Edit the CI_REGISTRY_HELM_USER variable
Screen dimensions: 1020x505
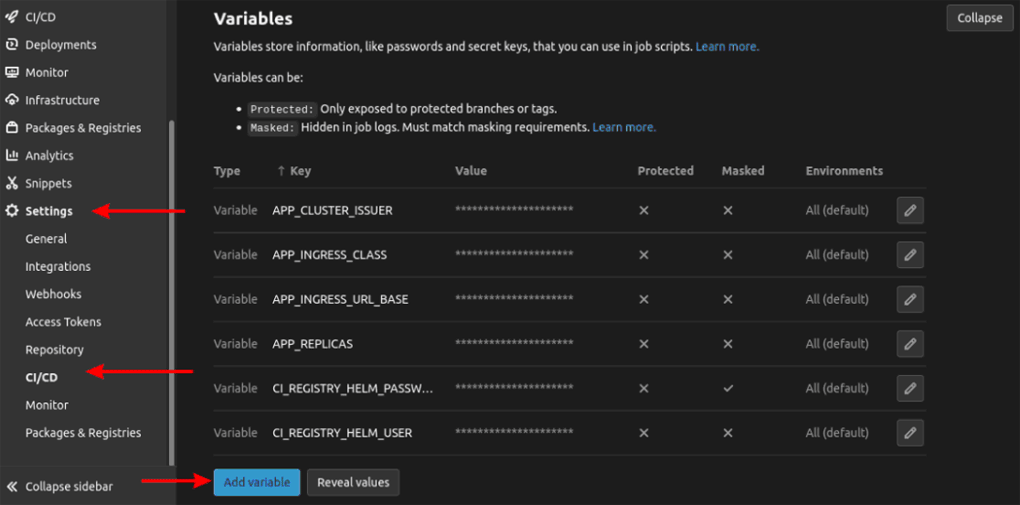(x=909, y=433)
